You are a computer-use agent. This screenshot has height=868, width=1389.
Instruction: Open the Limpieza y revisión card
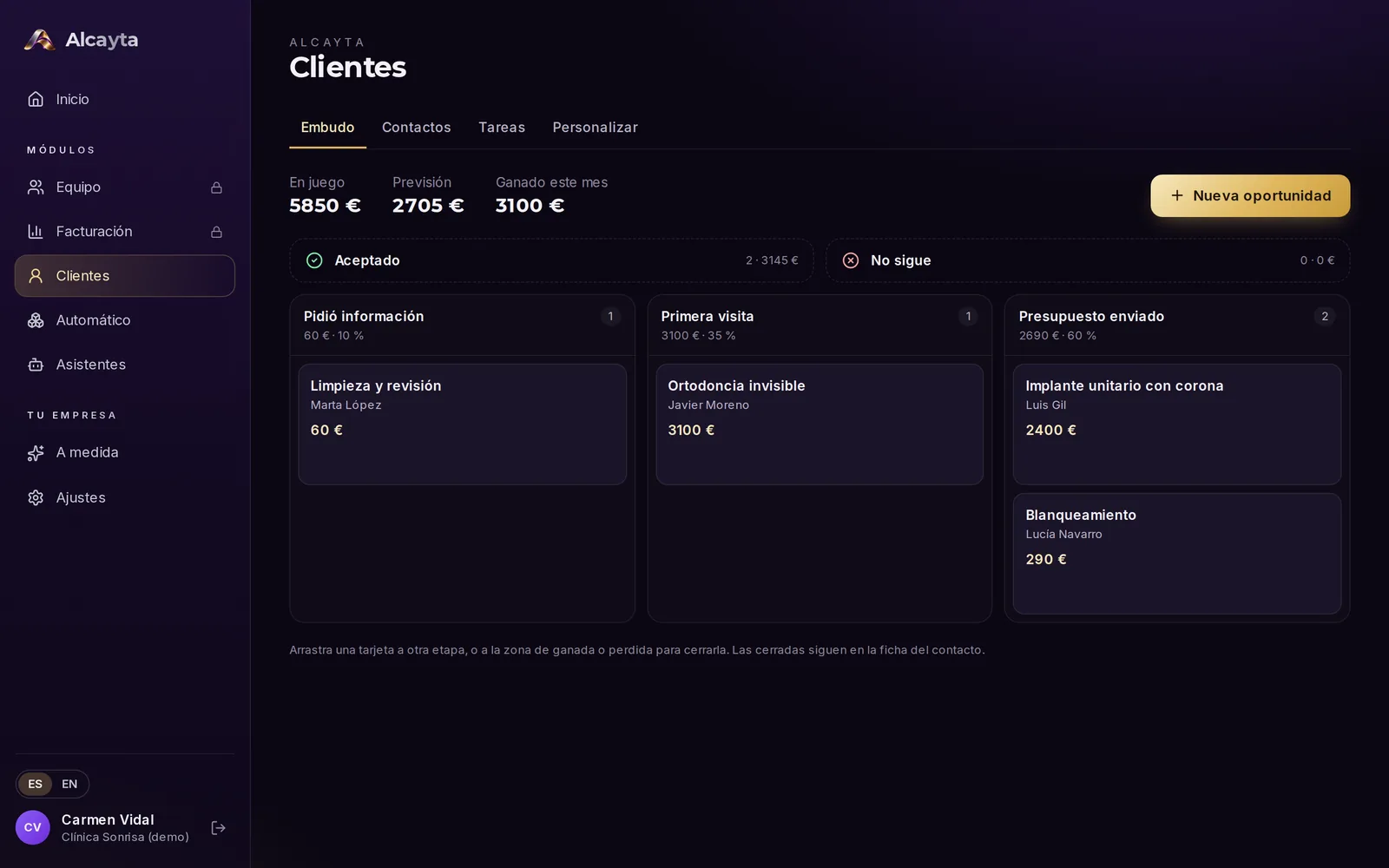[462, 424]
